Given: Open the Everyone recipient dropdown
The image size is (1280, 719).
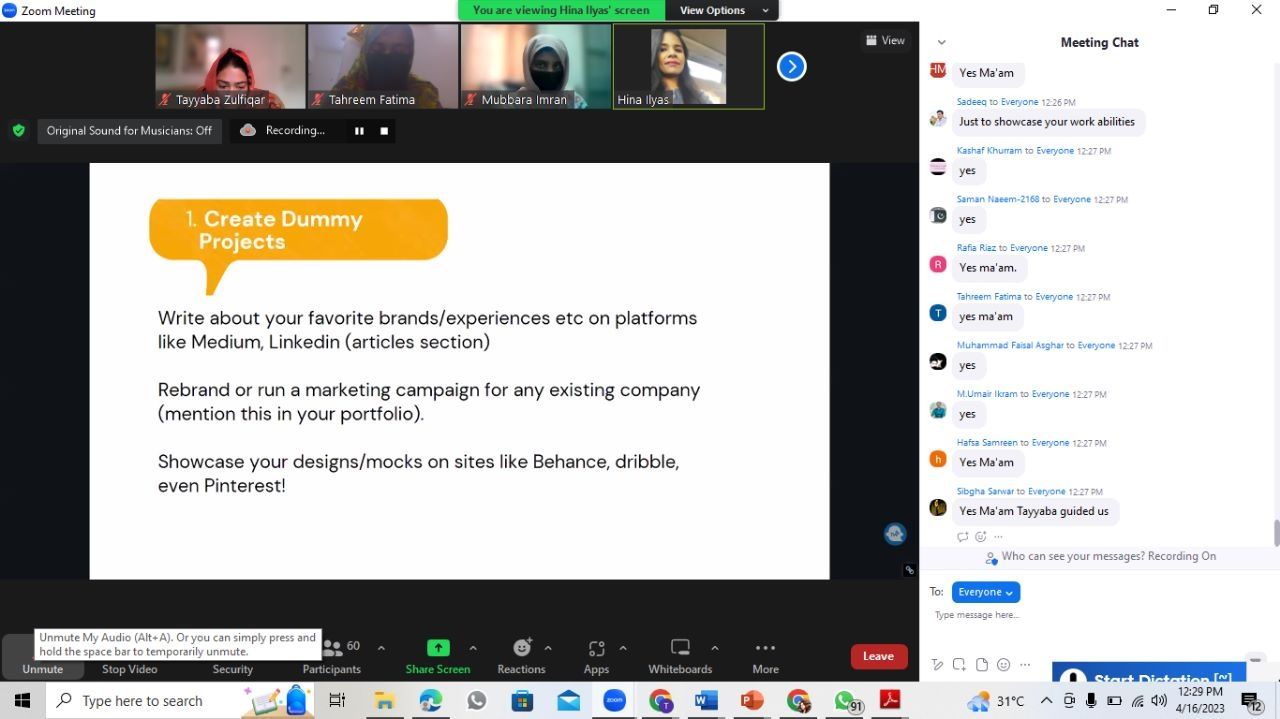Looking at the screenshot, I should (985, 592).
